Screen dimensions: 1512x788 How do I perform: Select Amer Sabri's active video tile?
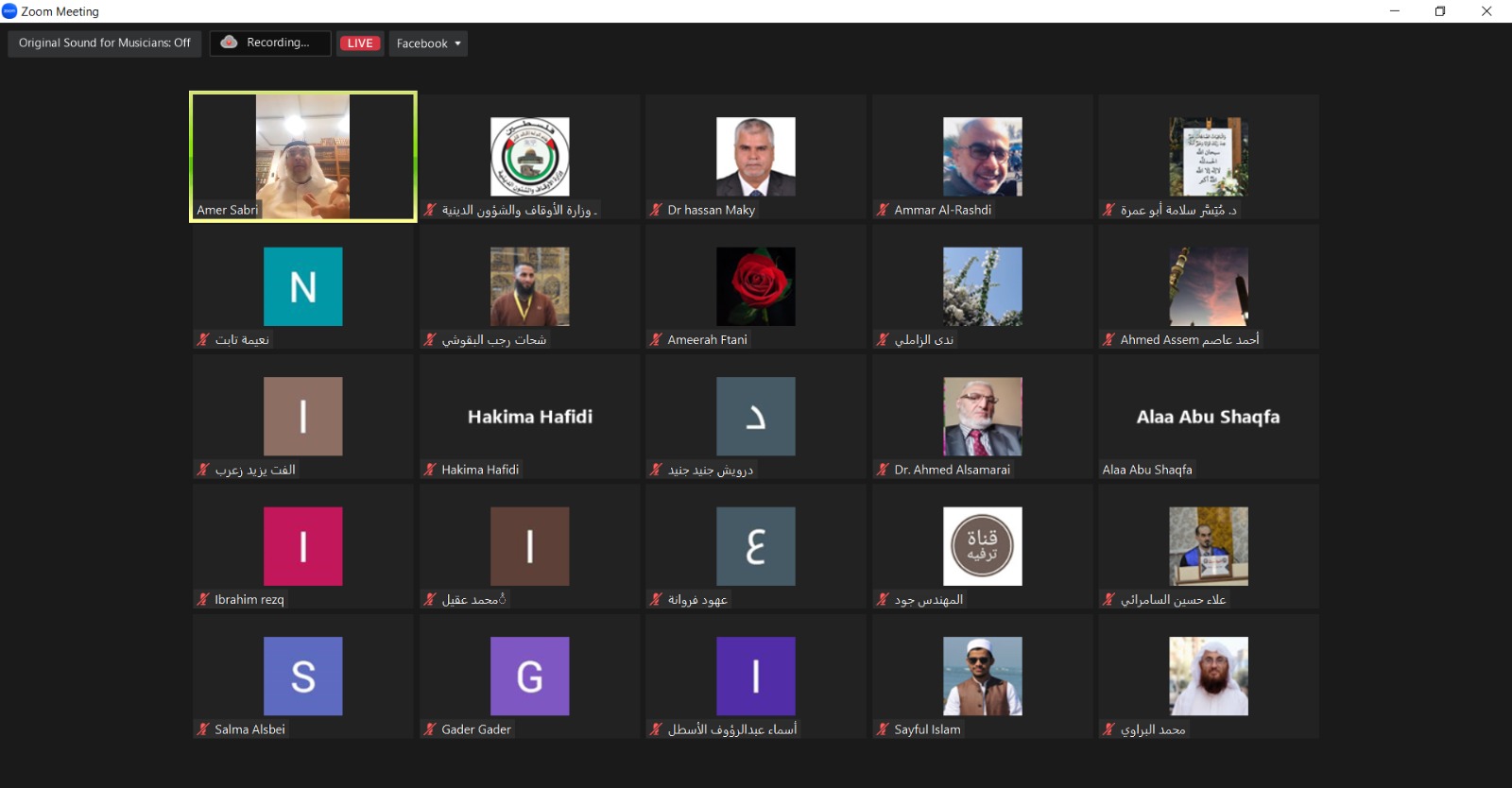[302, 156]
